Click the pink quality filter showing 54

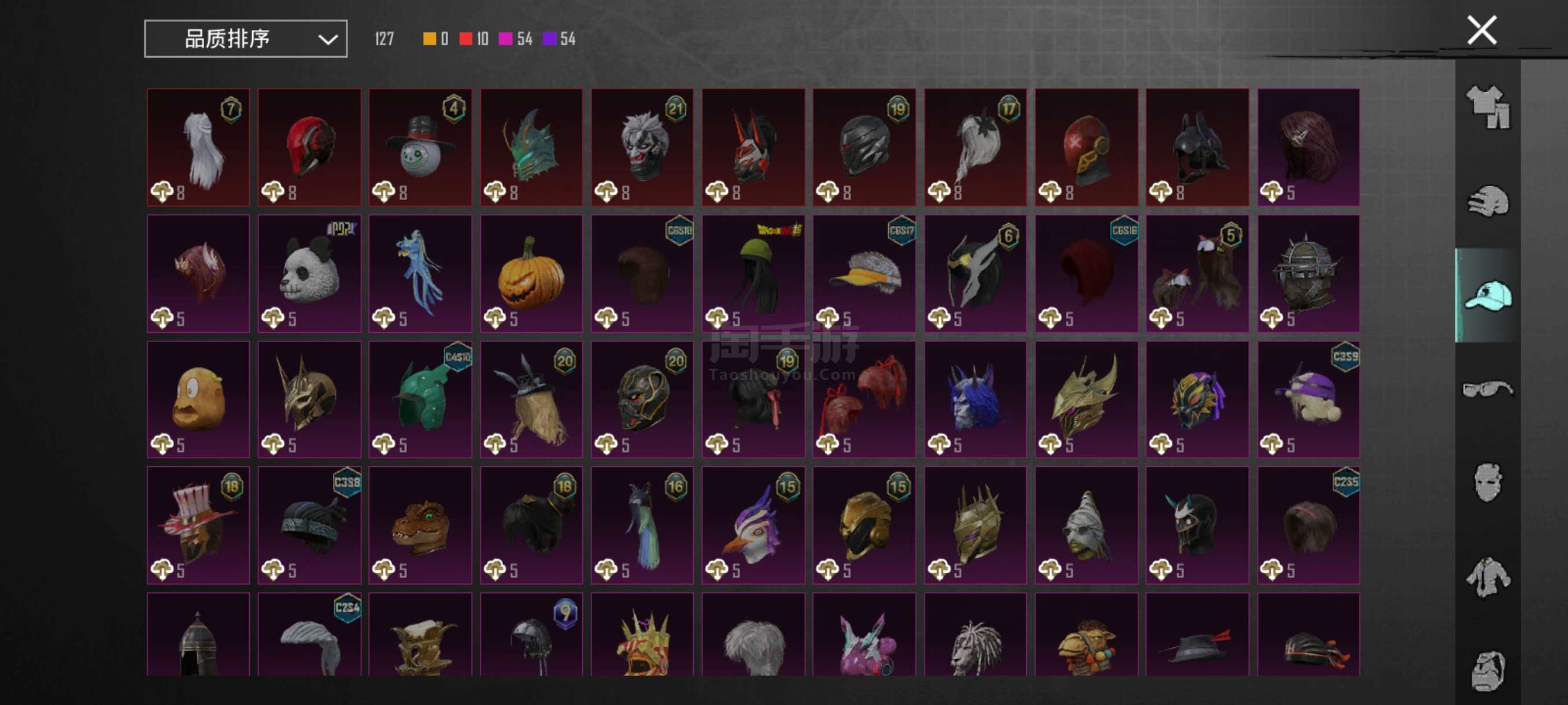[x=515, y=39]
